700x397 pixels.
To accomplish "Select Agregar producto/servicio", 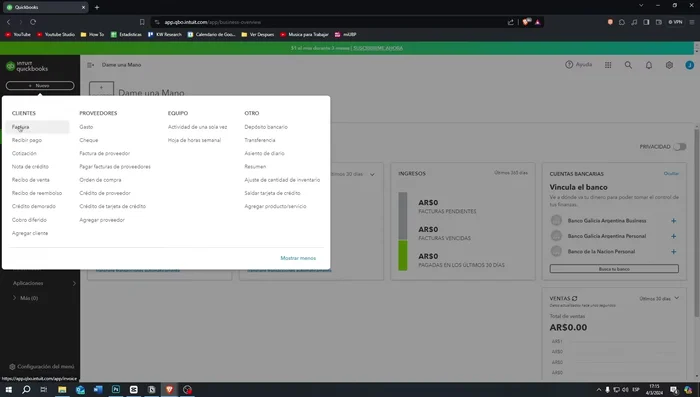I will [275, 206].
